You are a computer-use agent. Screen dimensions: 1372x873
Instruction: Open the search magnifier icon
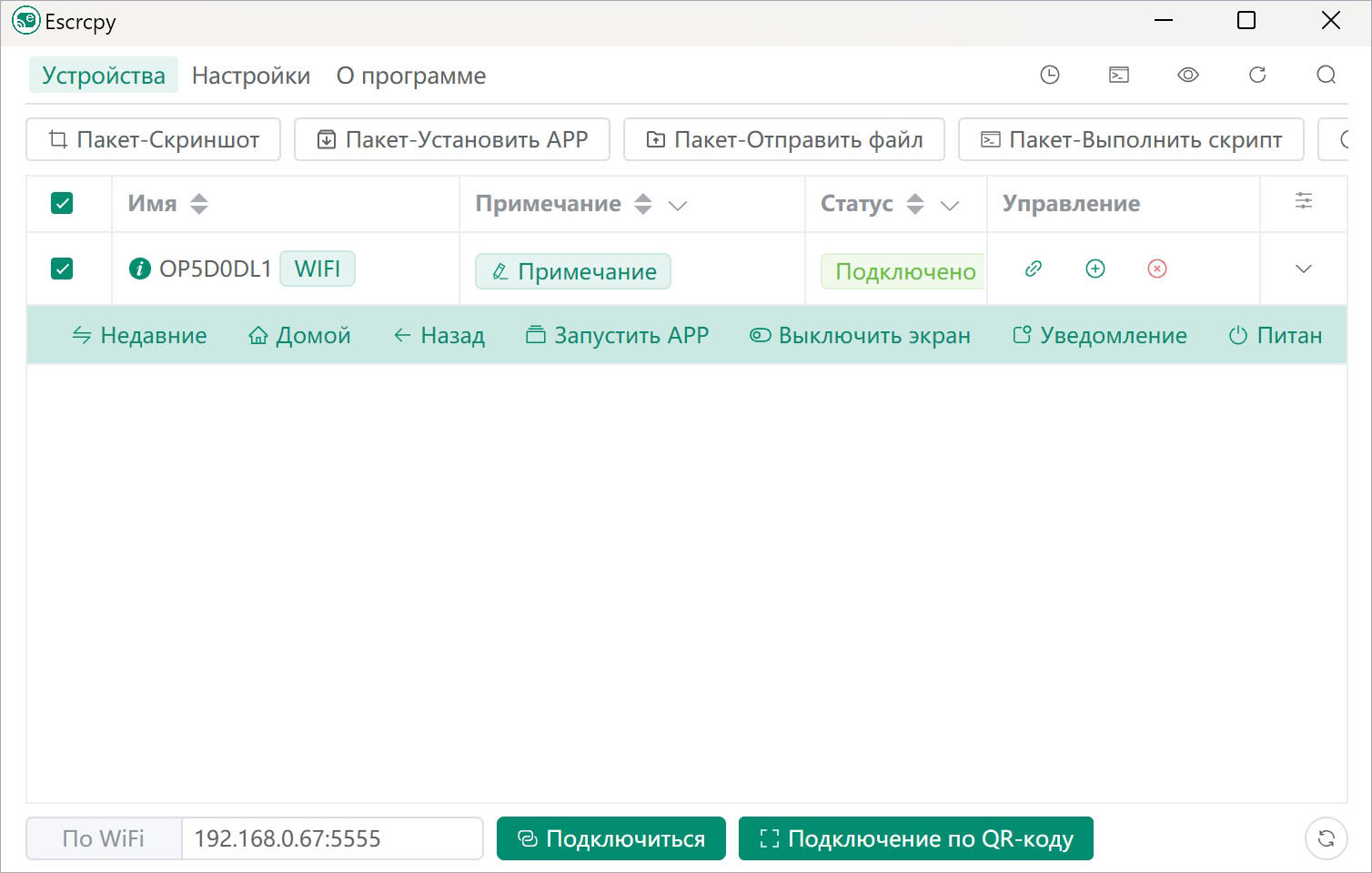1327,75
